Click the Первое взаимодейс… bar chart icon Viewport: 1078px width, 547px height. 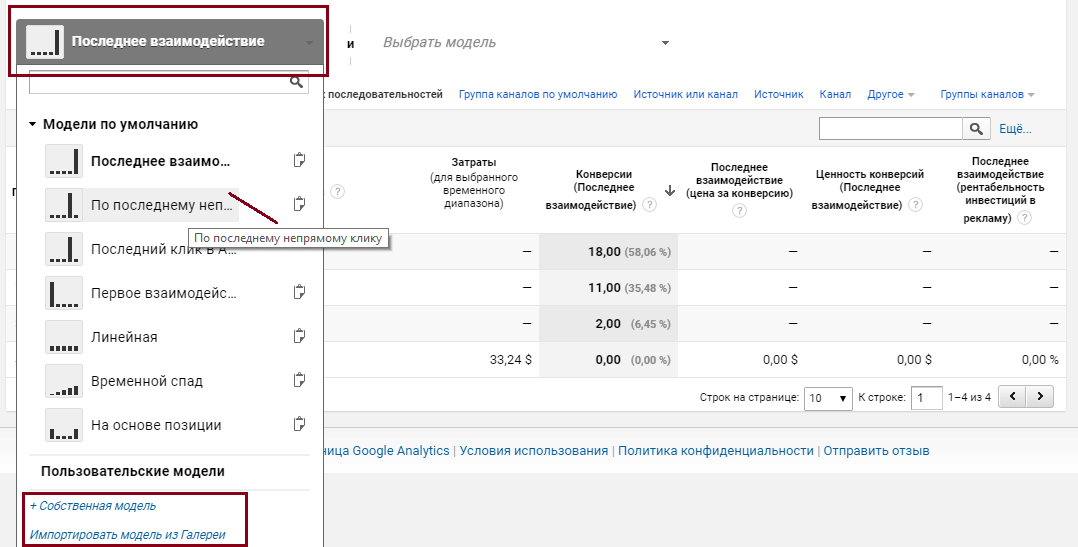point(64,293)
